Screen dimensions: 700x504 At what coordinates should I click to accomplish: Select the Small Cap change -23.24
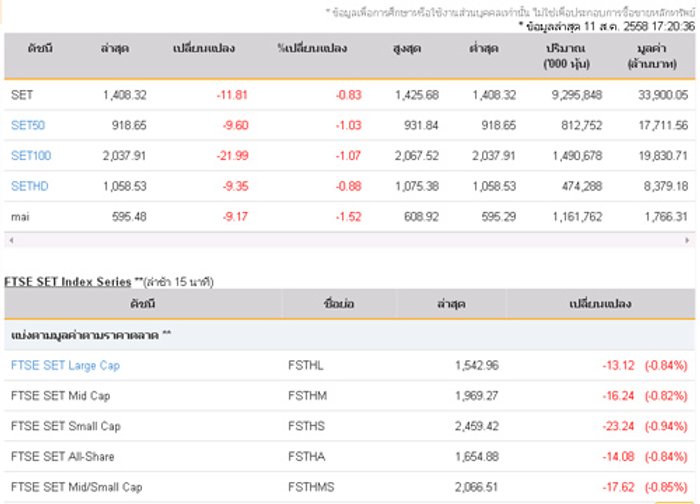coord(618,426)
